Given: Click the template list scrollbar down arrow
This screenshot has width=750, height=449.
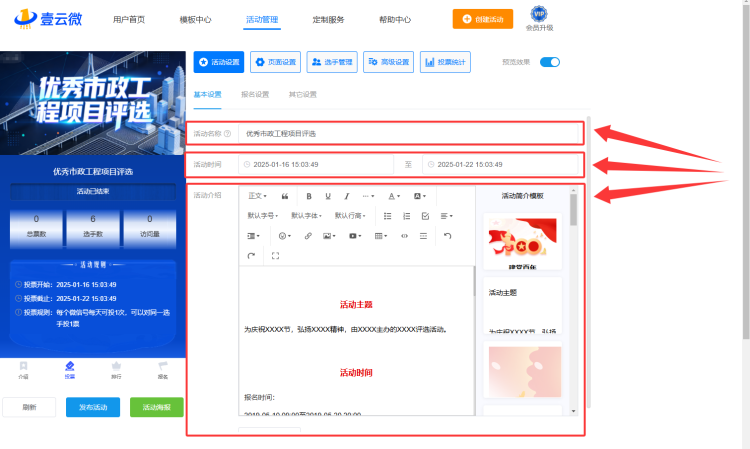Looking at the screenshot, I should pyautogui.click(x=574, y=411).
